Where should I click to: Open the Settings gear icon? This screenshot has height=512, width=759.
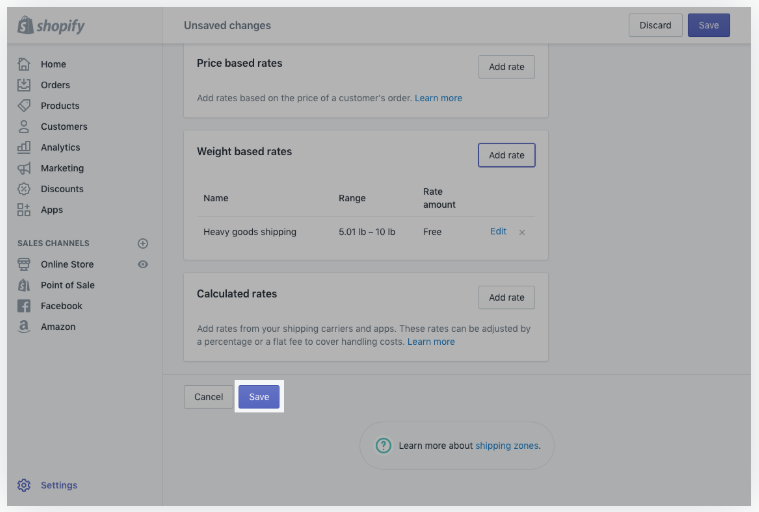24,485
